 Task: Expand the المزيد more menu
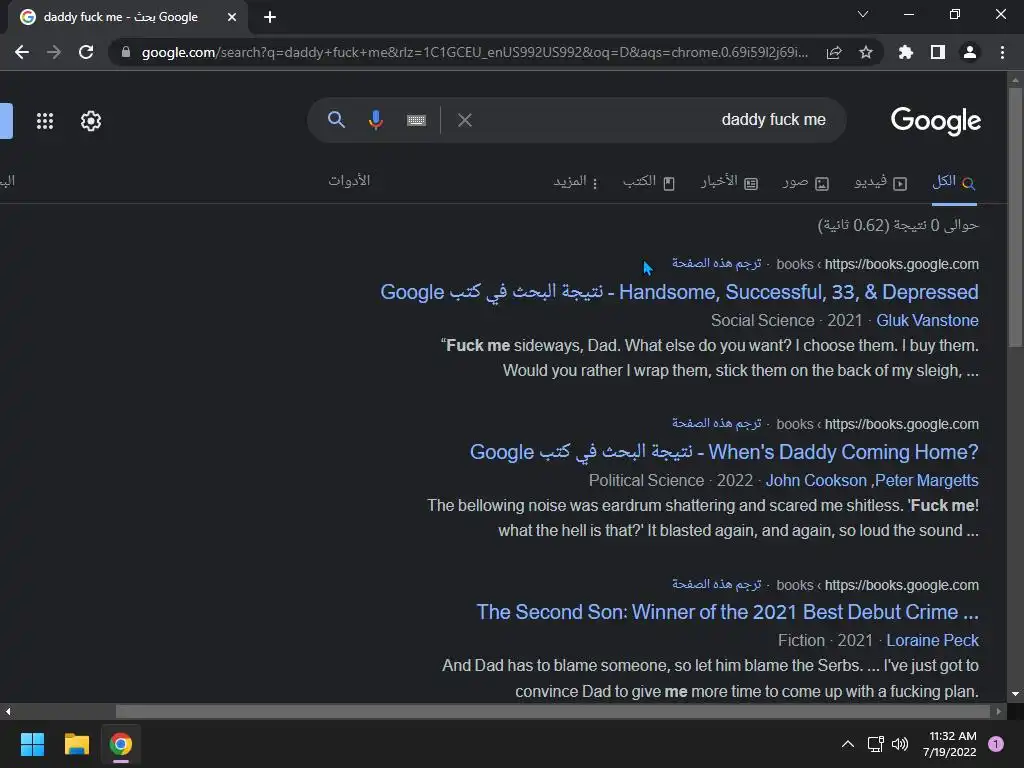tap(575, 182)
